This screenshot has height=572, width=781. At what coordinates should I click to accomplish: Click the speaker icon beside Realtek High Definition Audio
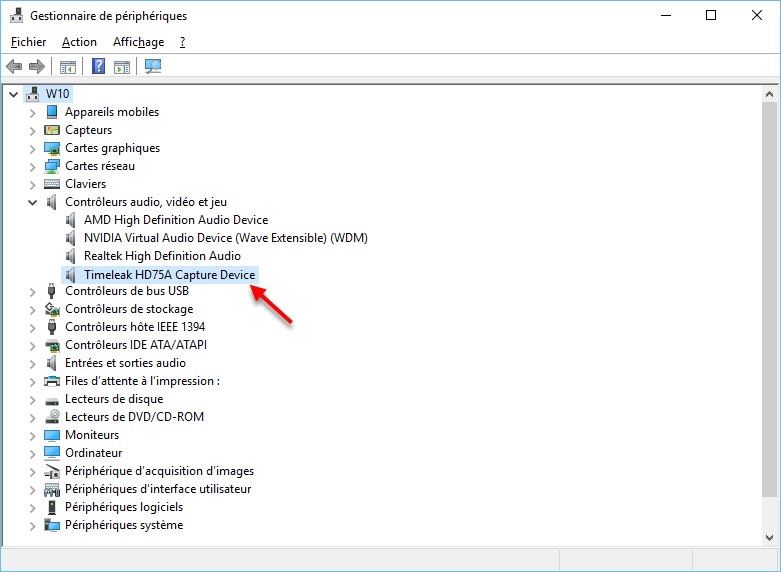pos(71,256)
